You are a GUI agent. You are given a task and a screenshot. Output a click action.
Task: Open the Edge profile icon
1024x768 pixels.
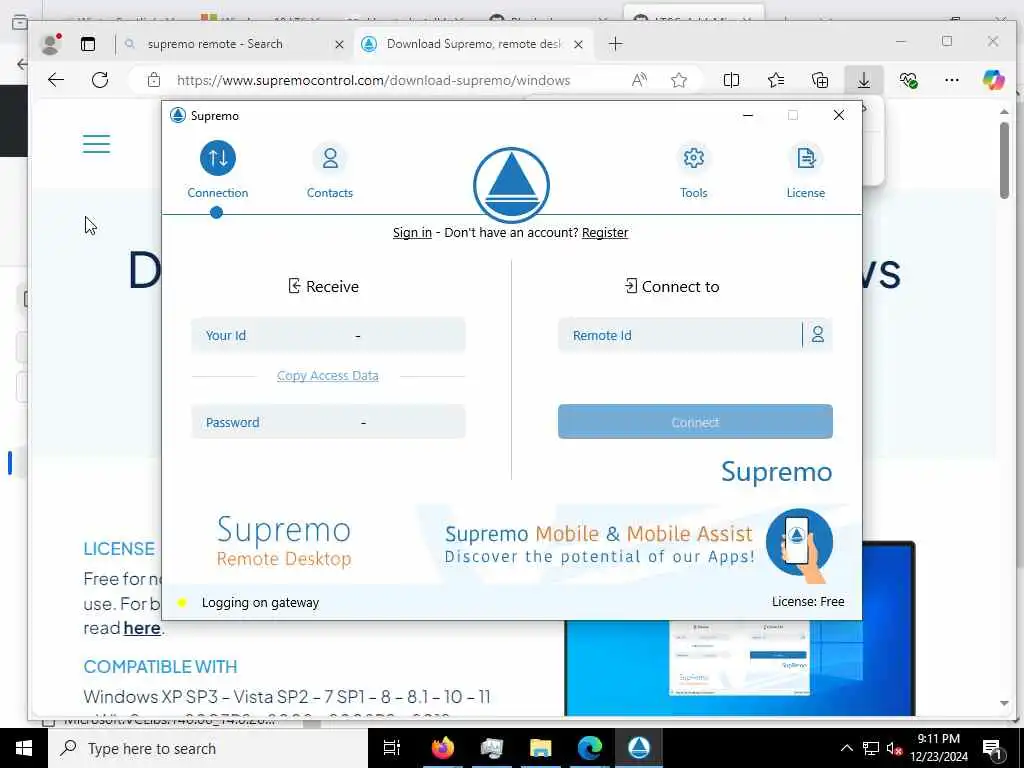coord(50,44)
